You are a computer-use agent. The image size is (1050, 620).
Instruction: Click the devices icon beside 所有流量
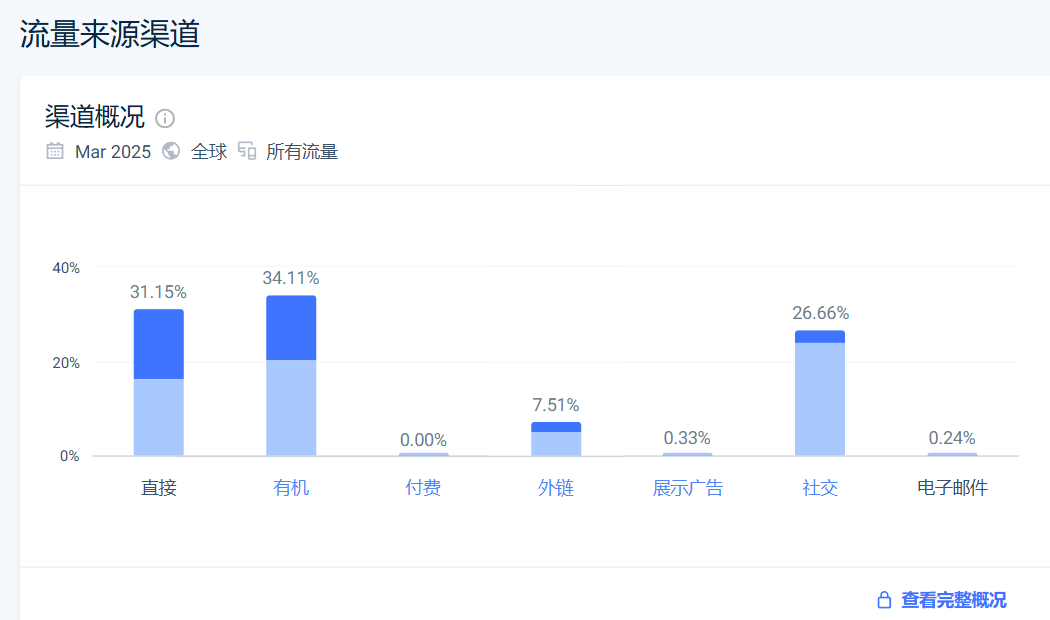tap(247, 151)
